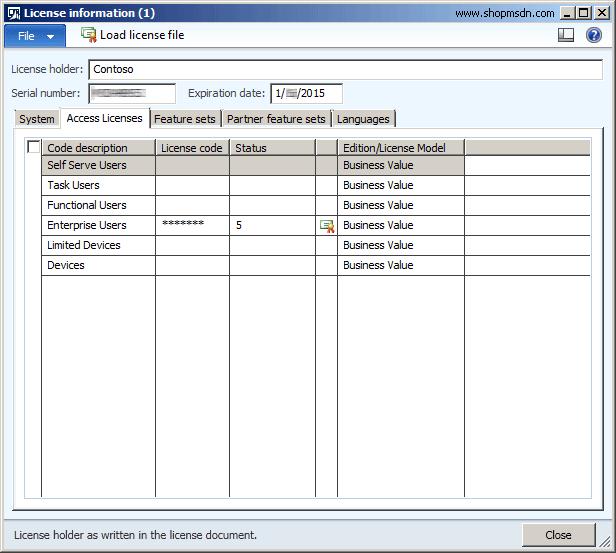The image size is (616, 553).
Task: Switch to the System tab
Action: point(37,119)
